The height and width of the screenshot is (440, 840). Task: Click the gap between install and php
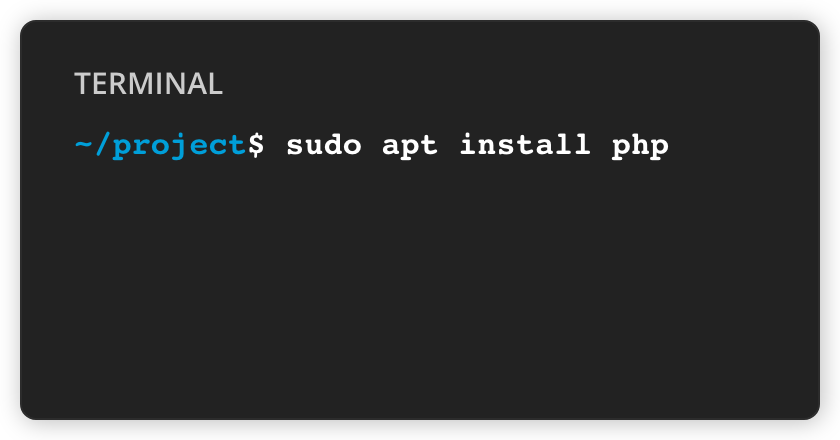(x=602, y=145)
